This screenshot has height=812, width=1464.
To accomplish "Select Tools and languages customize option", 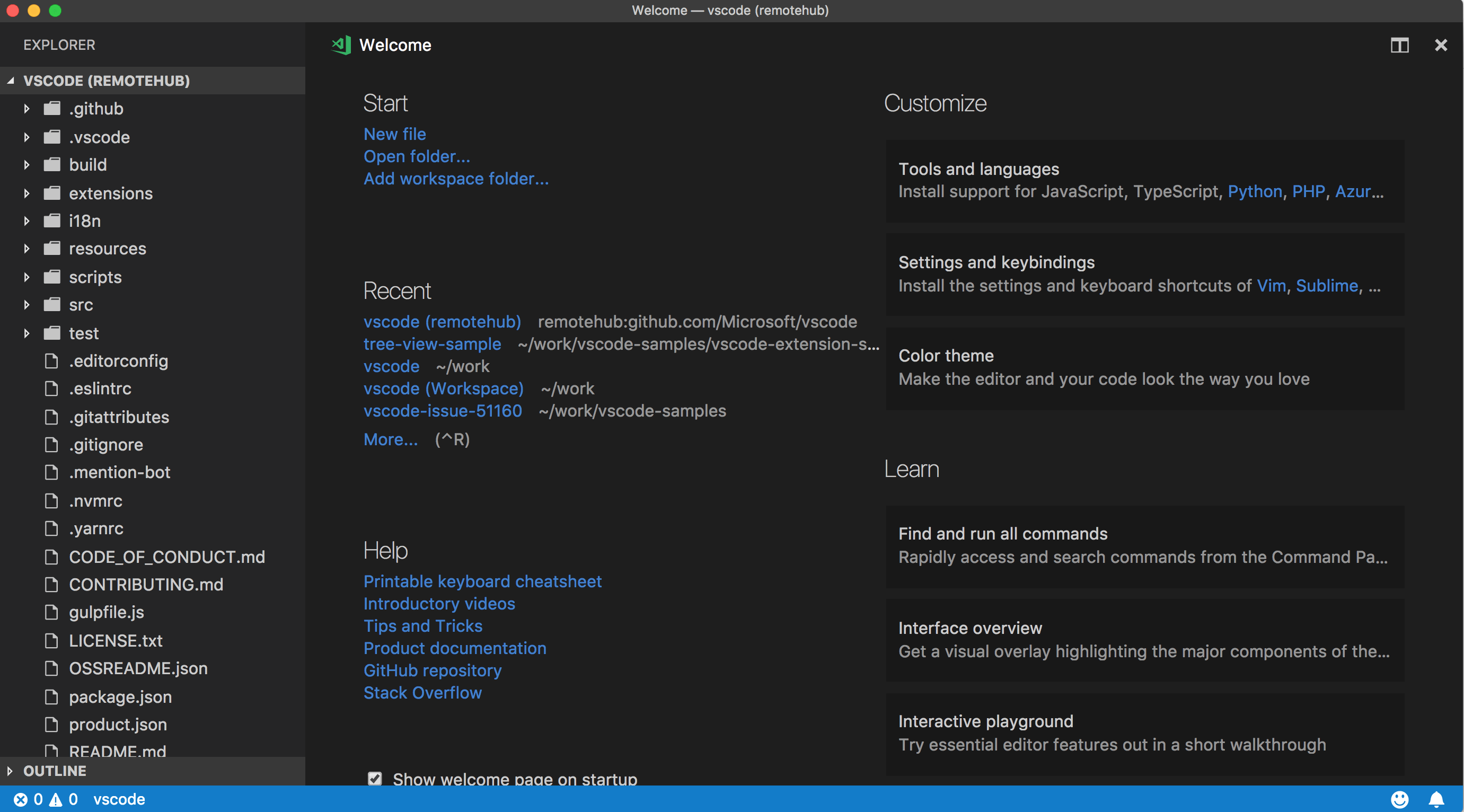I will pos(978,168).
